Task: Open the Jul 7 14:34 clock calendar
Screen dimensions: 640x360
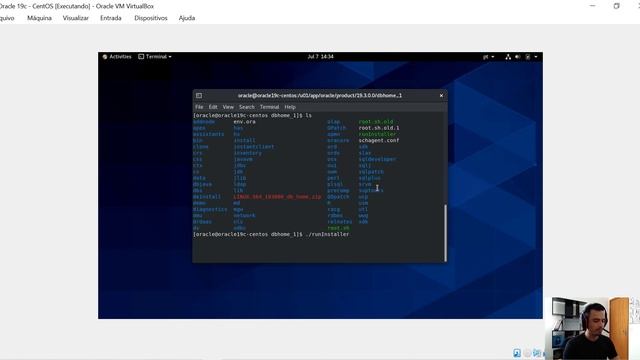Action: tap(320, 57)
